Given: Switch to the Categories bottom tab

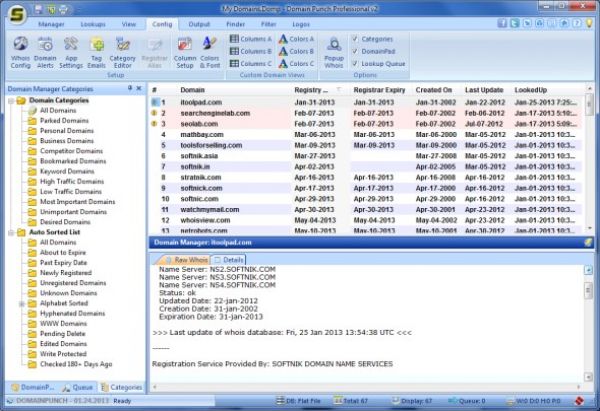Looking at the screenshot, I should (122, 387).
